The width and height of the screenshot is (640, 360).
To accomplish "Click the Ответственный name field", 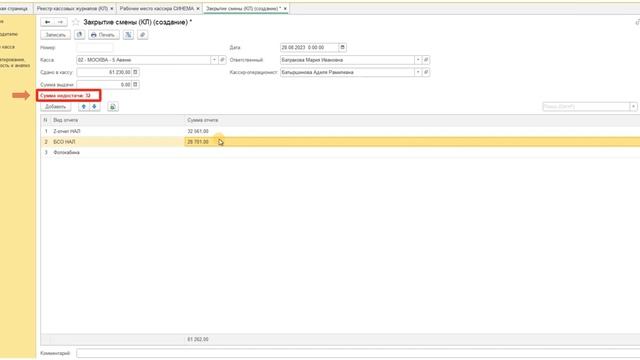I will [347, 60].
